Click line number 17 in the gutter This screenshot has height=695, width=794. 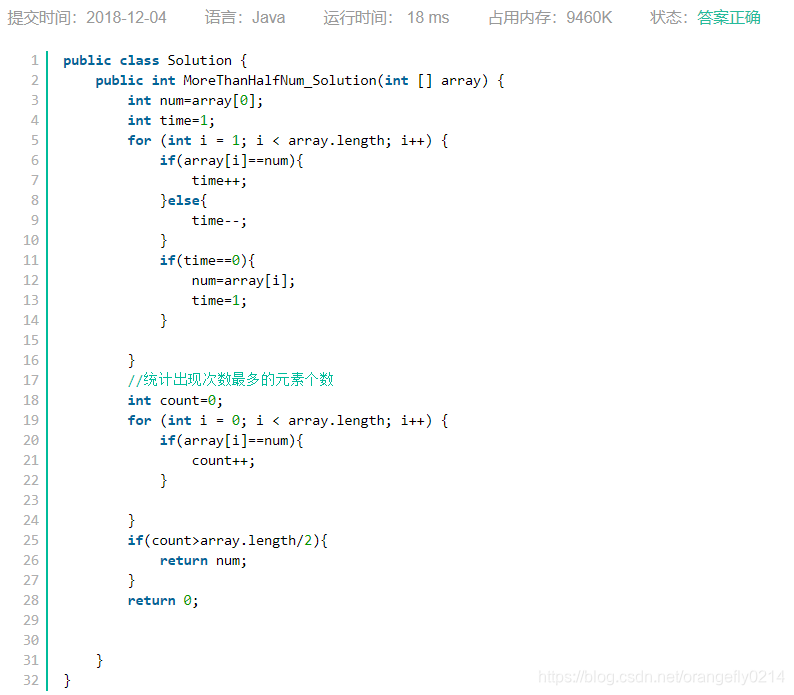(31, 380)
